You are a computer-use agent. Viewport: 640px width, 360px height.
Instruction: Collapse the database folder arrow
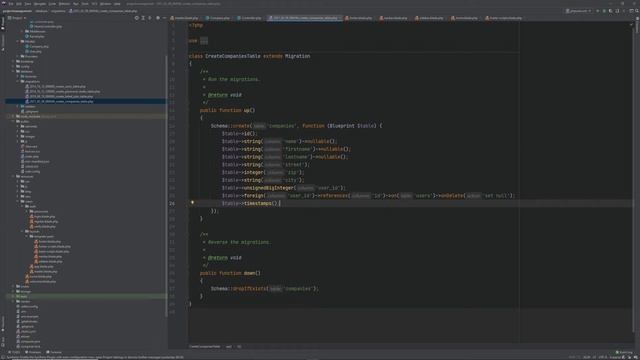[13, 71]
